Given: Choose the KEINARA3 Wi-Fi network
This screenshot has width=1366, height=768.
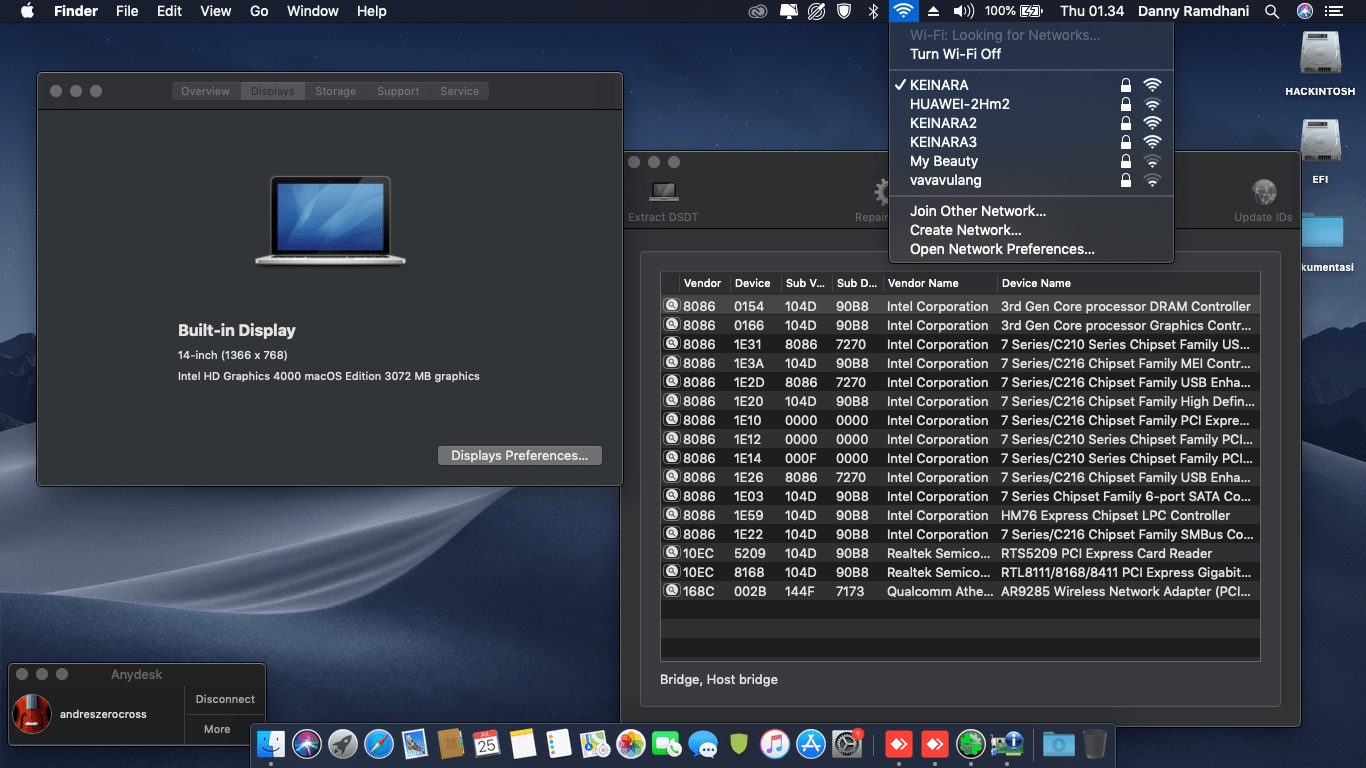Looking at the screenshot, I should click(1031, 142).
